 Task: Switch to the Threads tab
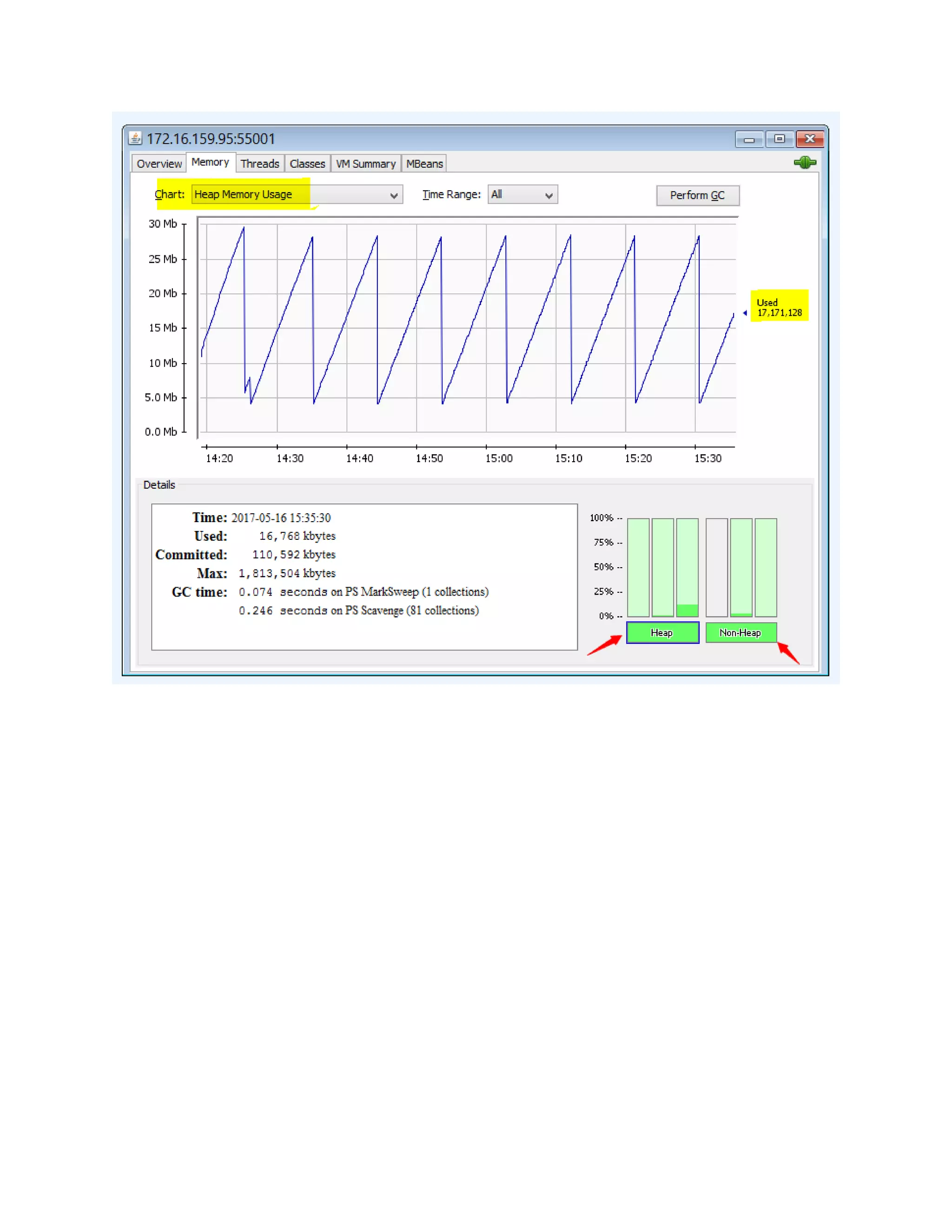[259, 164]
